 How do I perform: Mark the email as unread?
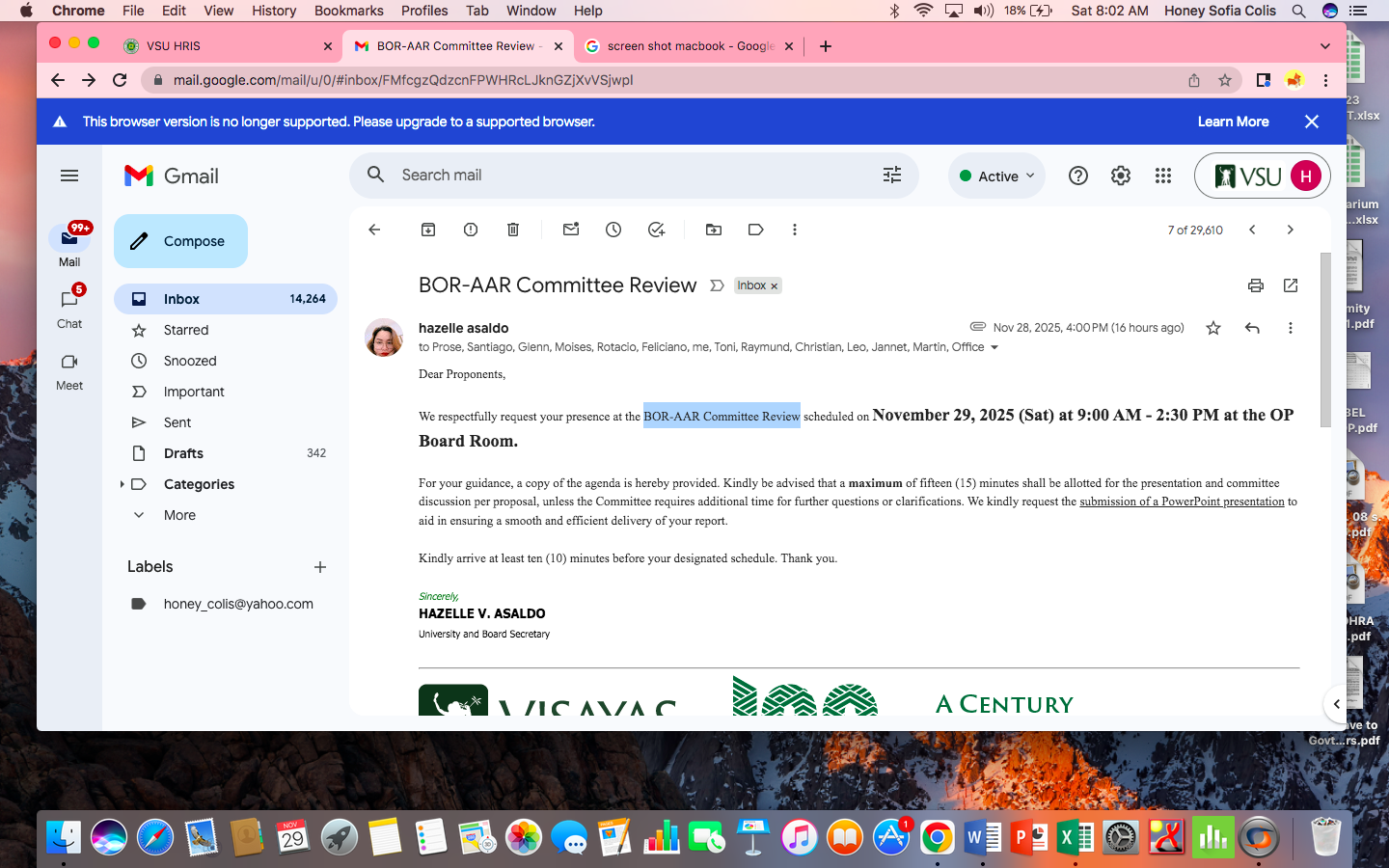[571, 230]
